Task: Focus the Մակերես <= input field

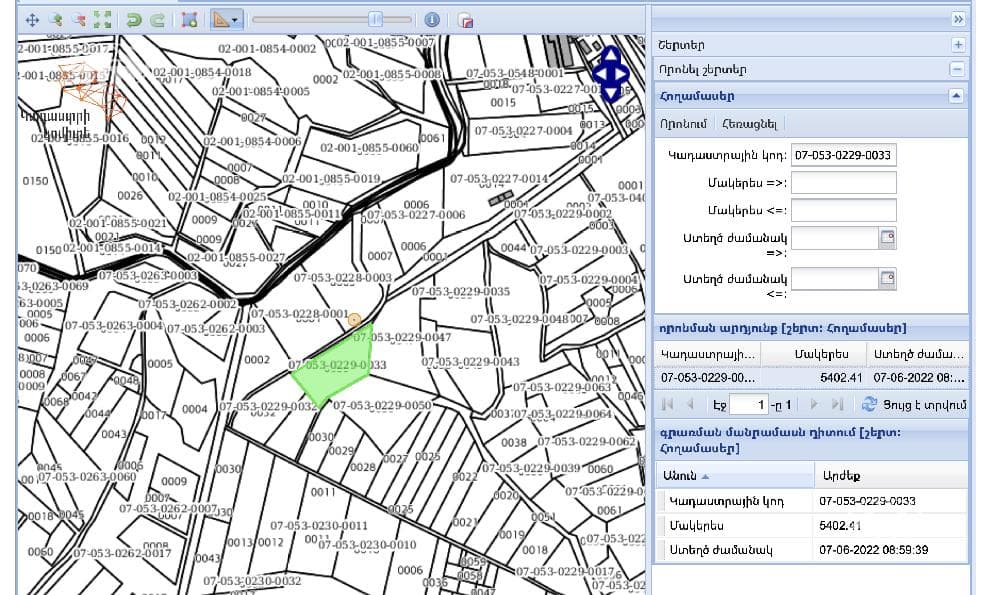Action: pos(844,210)
